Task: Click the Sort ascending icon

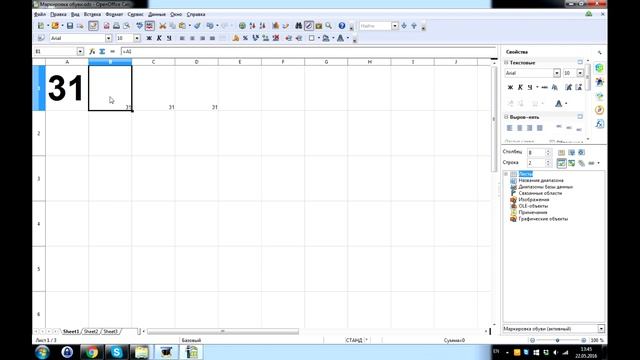Action: [x=253, y=26]
